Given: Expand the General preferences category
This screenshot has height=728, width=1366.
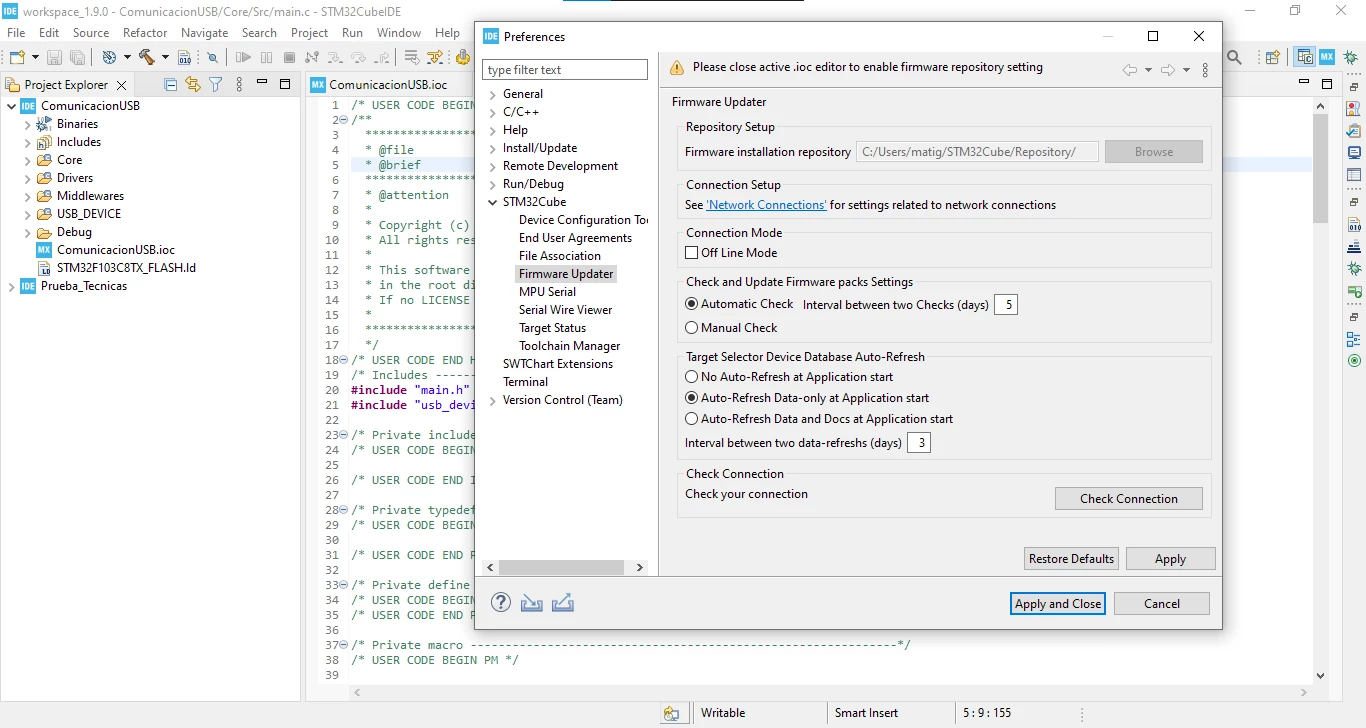Looking at the screenshot, I should click(x=493, y=95).
